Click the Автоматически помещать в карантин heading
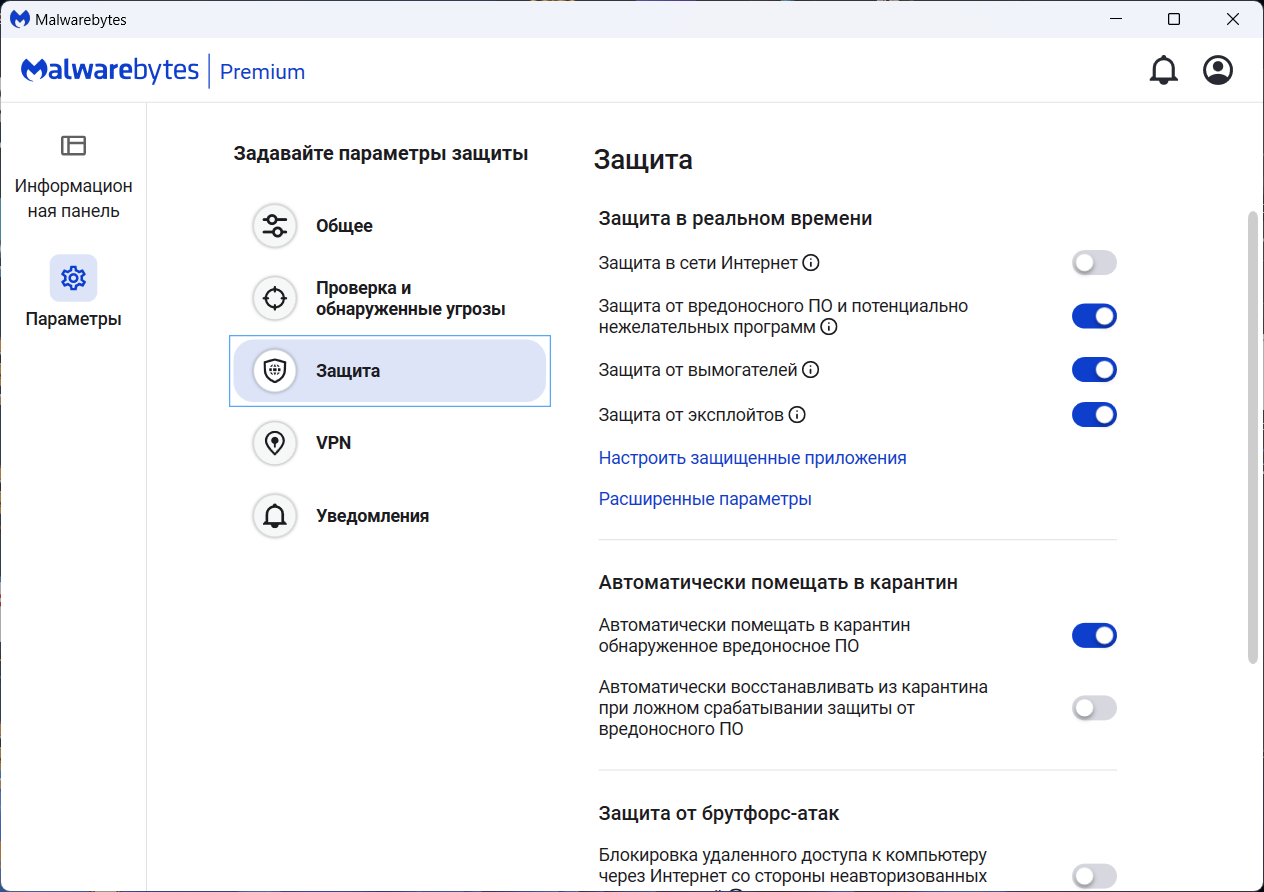The width and height of the screenshot is (1264, 892). [778, 583]
